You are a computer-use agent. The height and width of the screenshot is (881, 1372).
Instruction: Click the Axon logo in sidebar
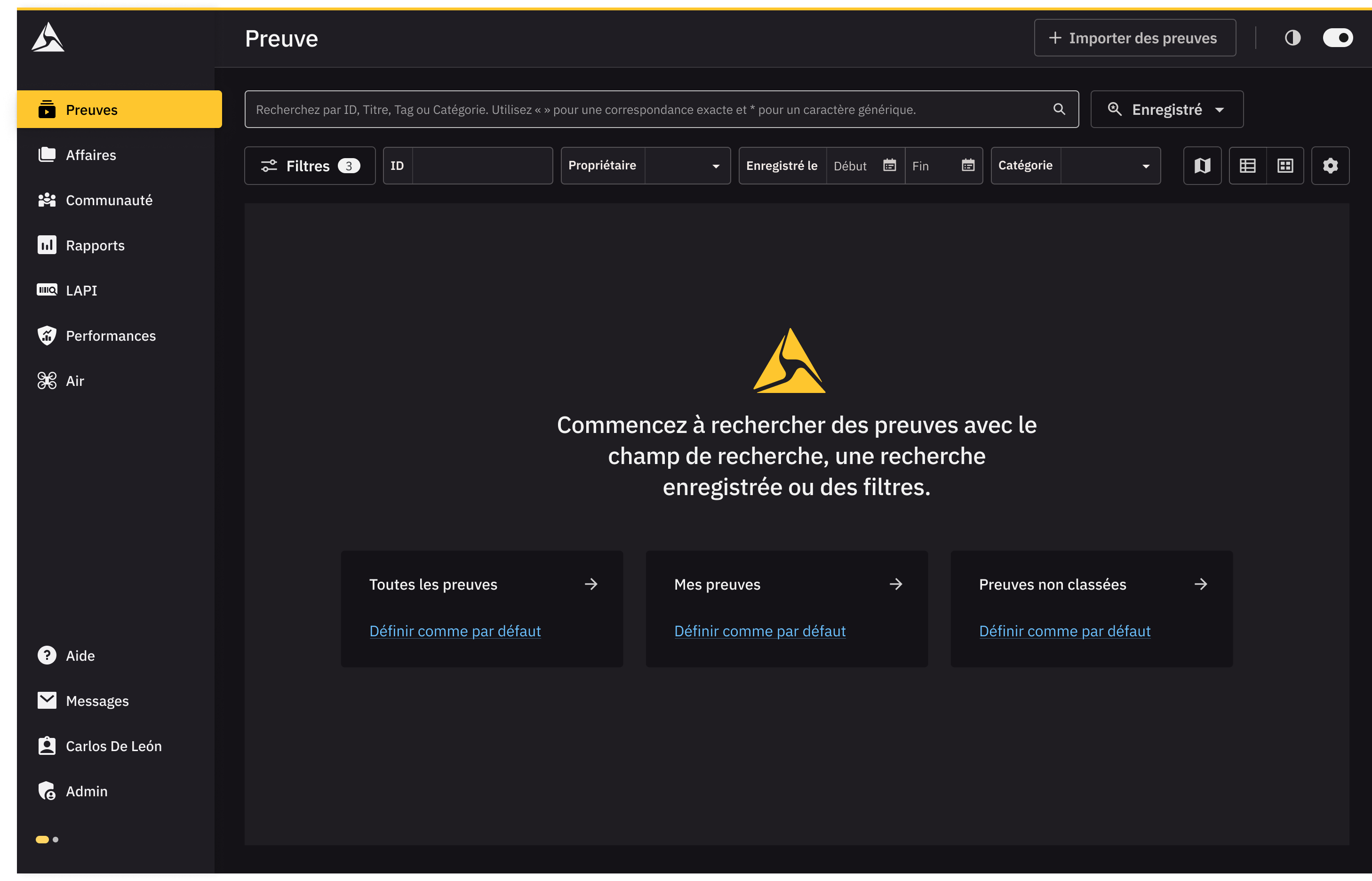tap(48, 38)
